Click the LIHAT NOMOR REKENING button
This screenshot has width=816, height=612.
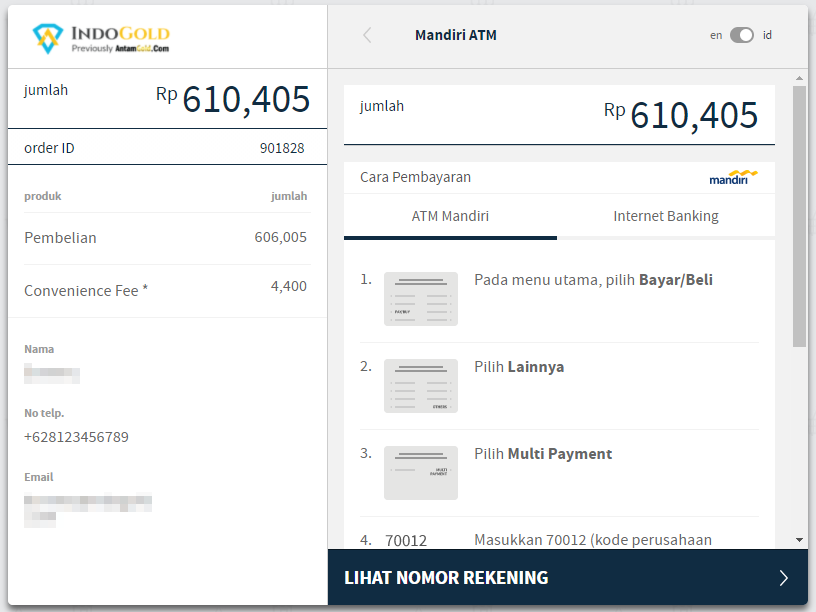(x=568, y=578)
